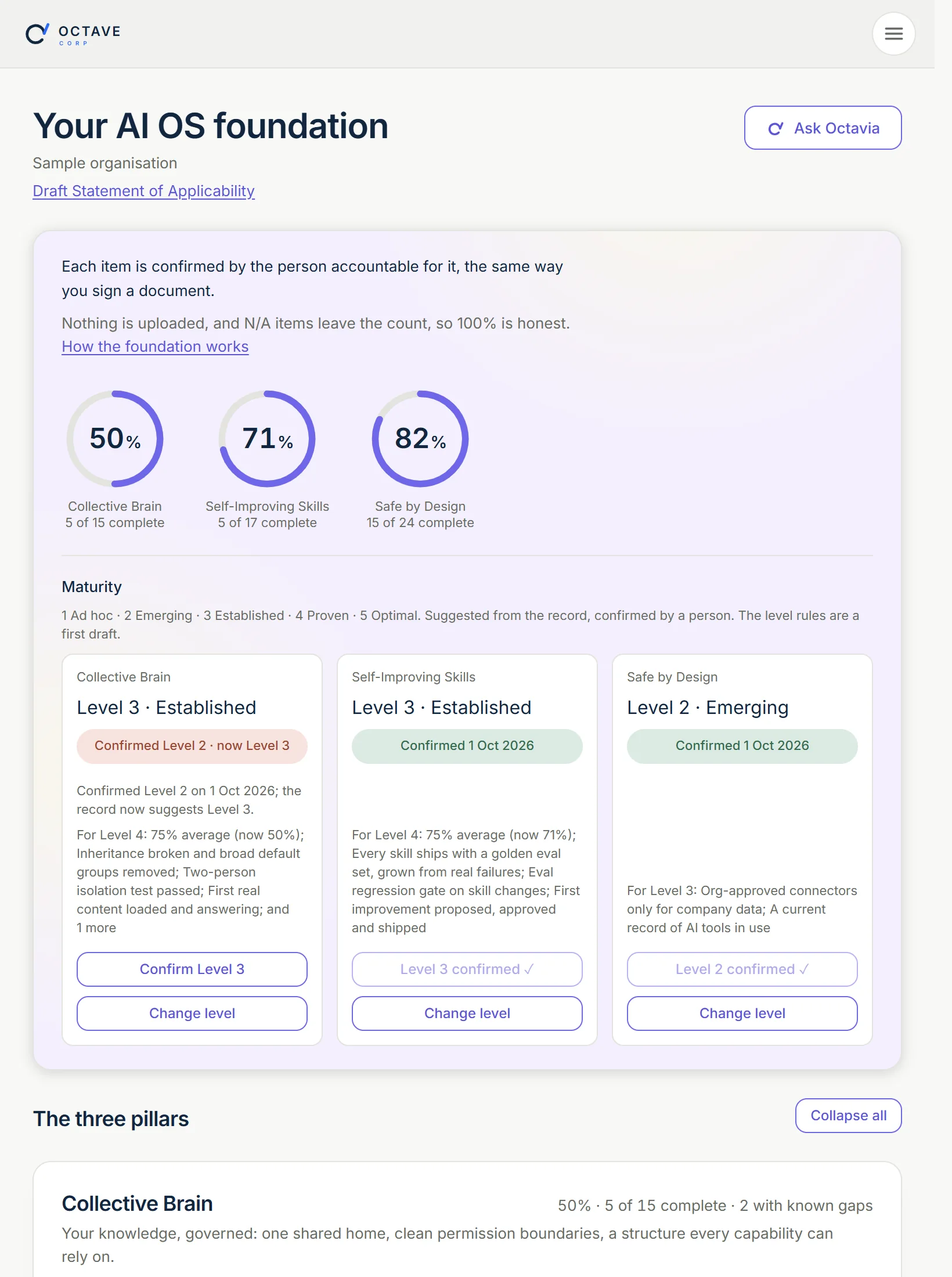
Task: Open How the foundation works link
Action: tap(155, 347)
